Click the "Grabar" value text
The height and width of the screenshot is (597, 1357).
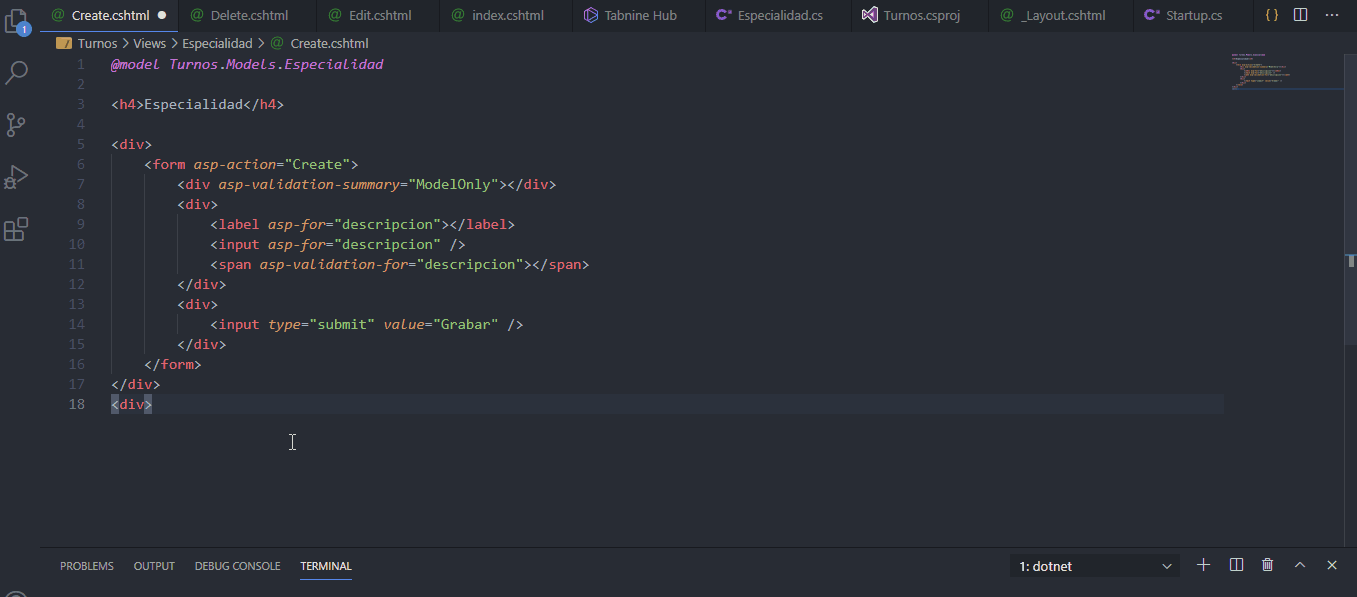[466, 324]
